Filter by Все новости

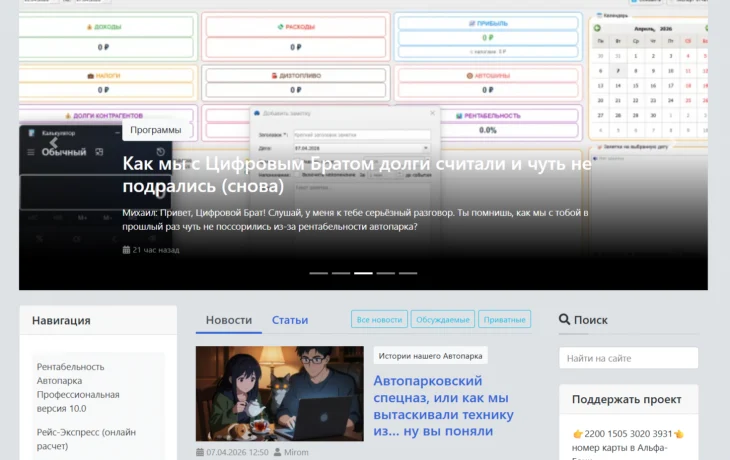coord(379,319)
